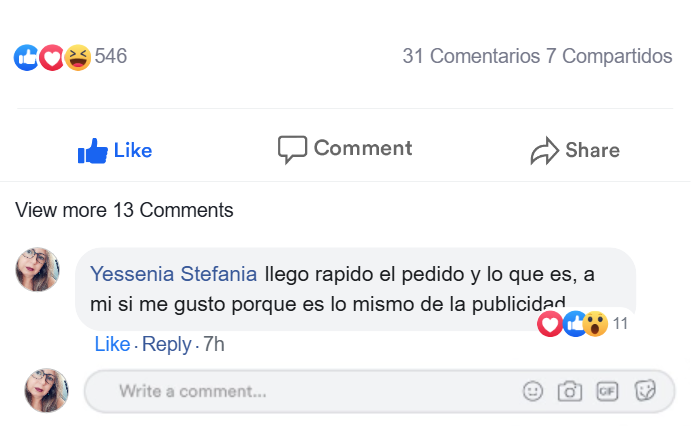Expand View more 13 Comments
This screenshot has height=426, width=691.
[124, 210]
